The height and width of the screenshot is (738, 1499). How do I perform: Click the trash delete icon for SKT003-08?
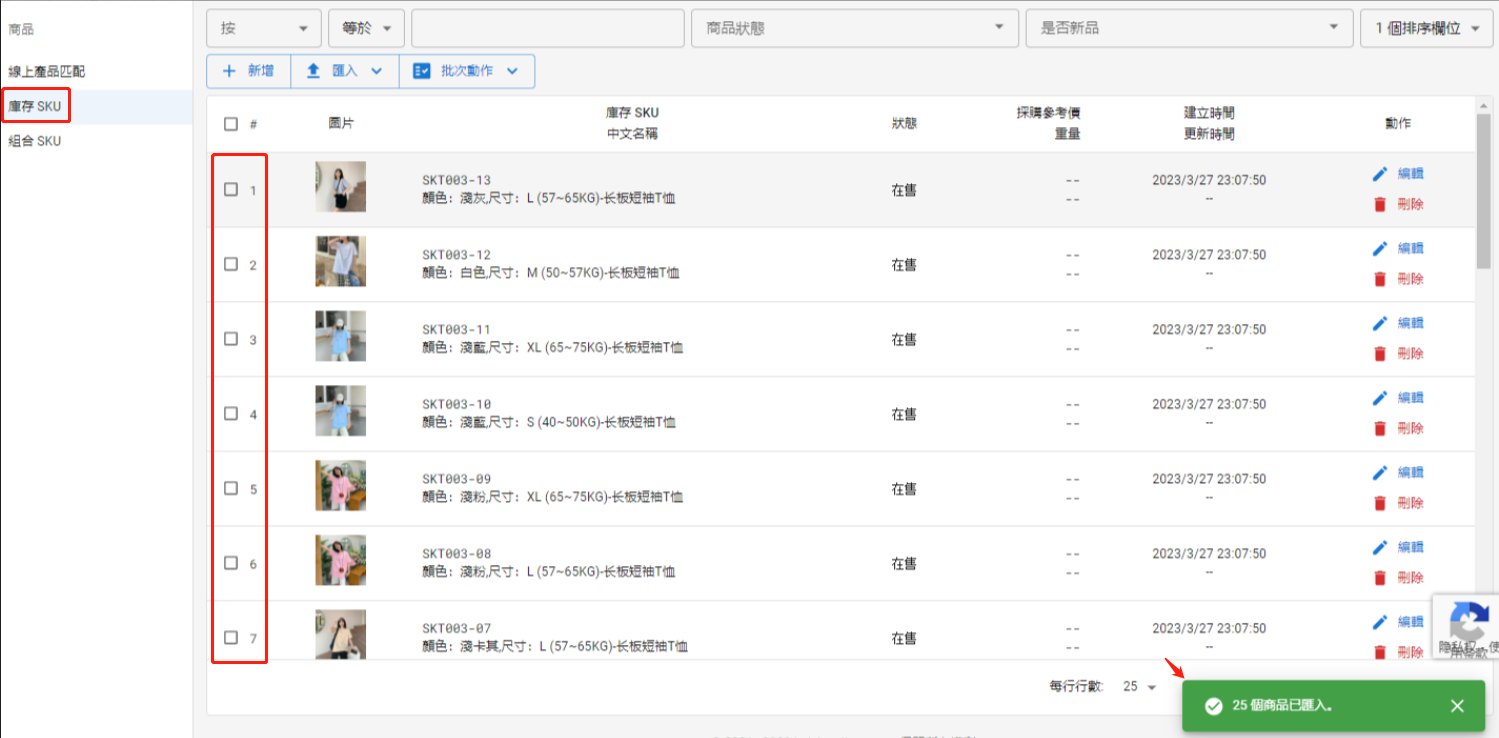pos(1380,577)
